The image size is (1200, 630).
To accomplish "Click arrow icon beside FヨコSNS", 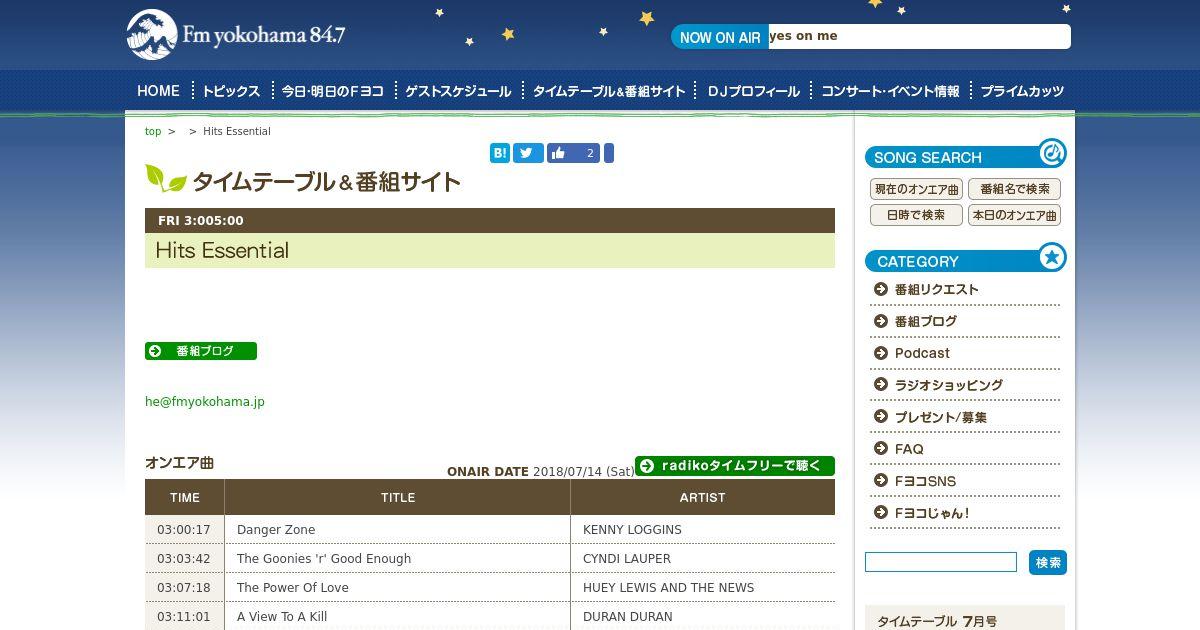I will pos(881,481).
